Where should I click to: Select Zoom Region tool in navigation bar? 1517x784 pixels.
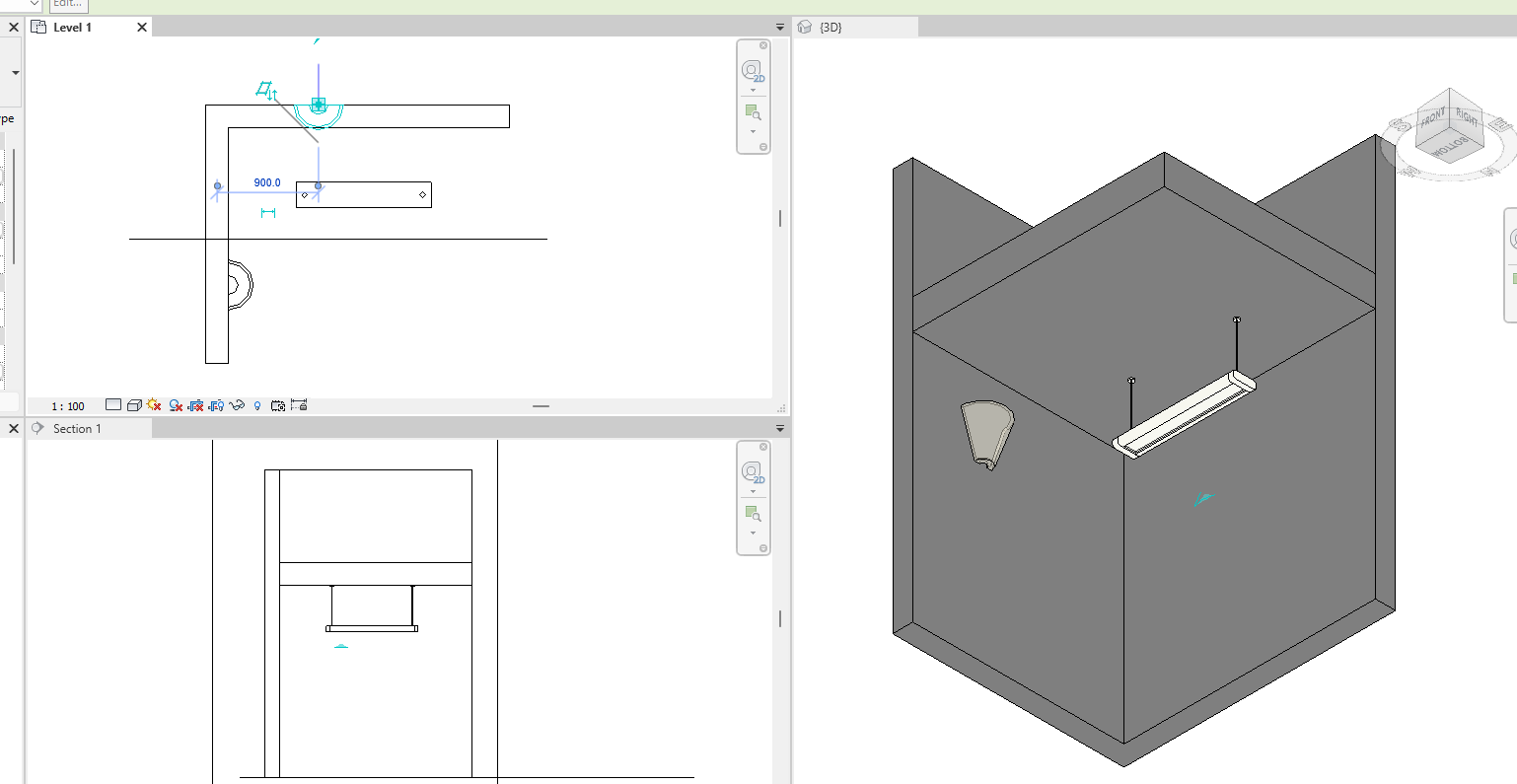point(753,112)
